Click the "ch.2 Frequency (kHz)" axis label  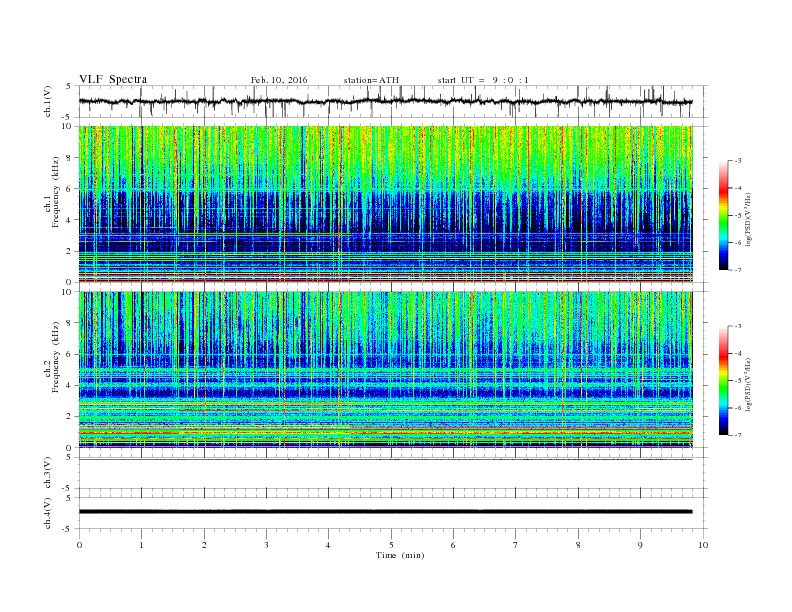tap(52, 358)
